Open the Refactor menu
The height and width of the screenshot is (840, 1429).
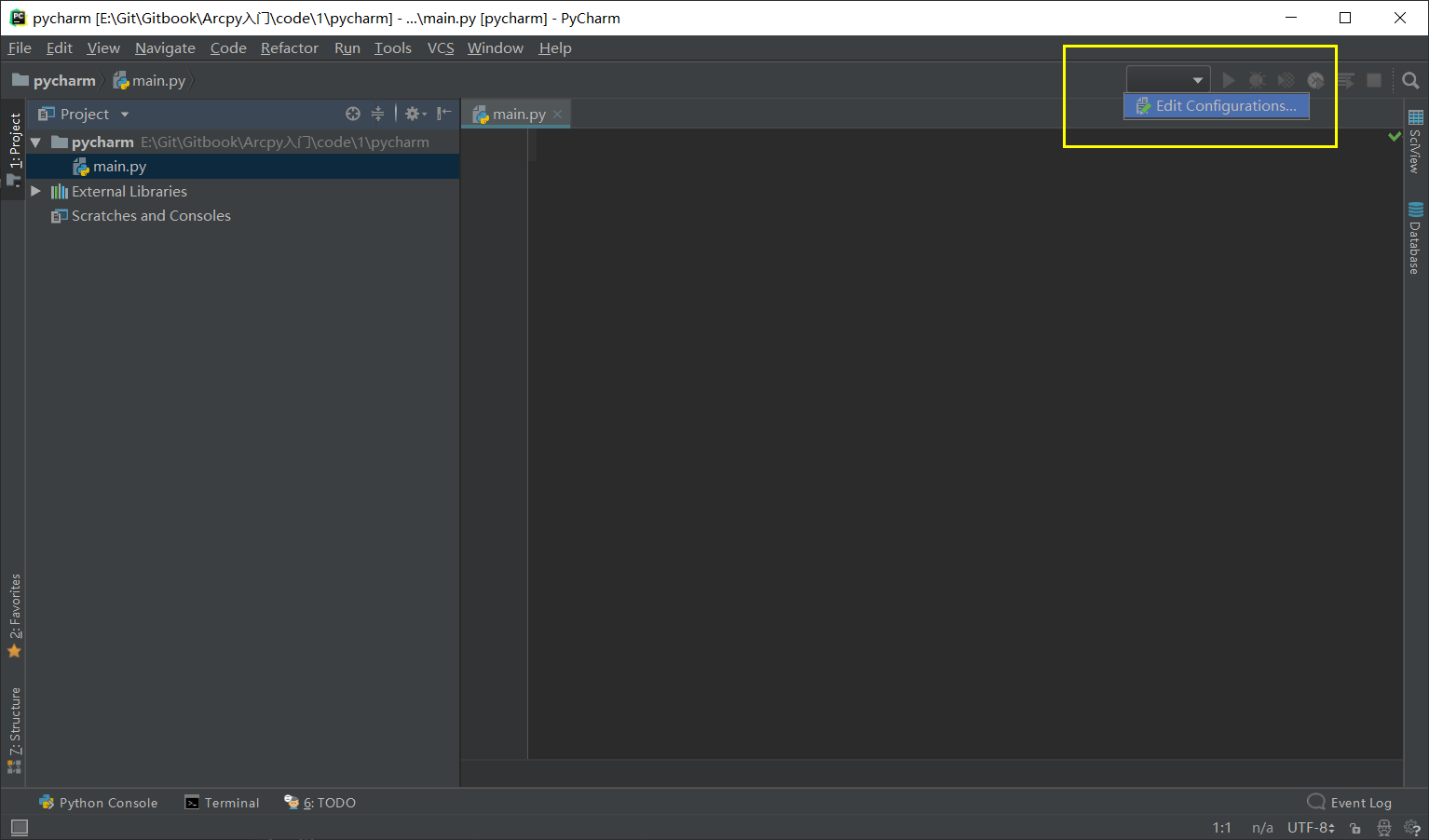tap(290, 48)
